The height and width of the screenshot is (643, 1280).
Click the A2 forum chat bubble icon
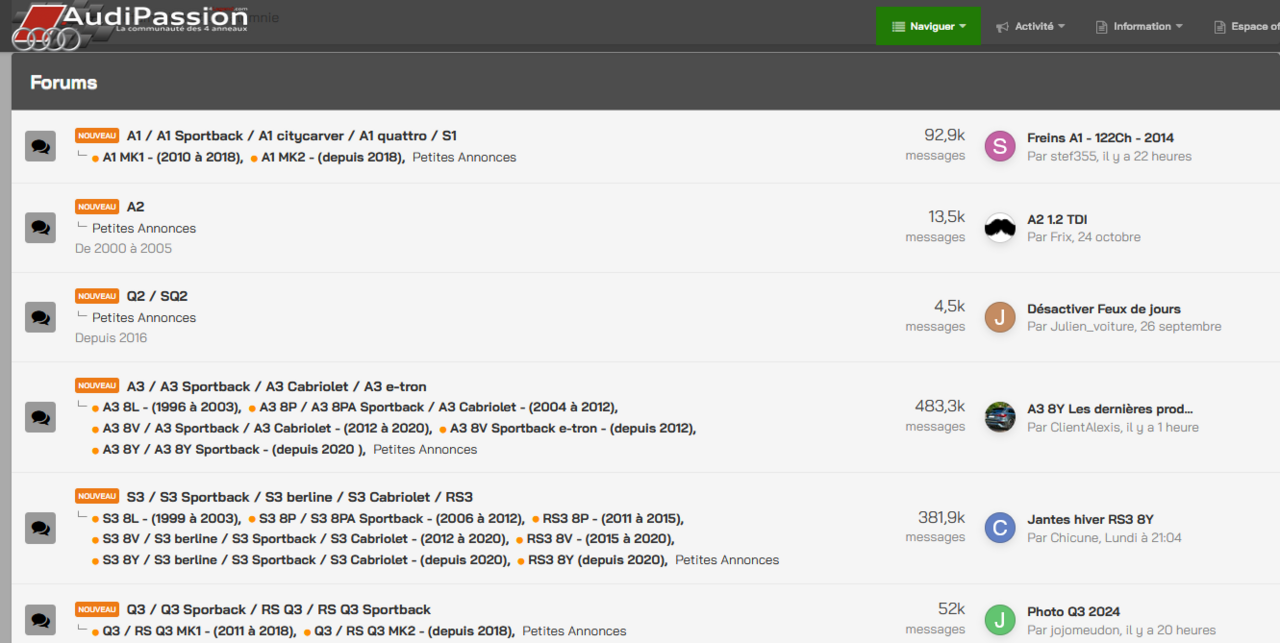coord(40,228)
